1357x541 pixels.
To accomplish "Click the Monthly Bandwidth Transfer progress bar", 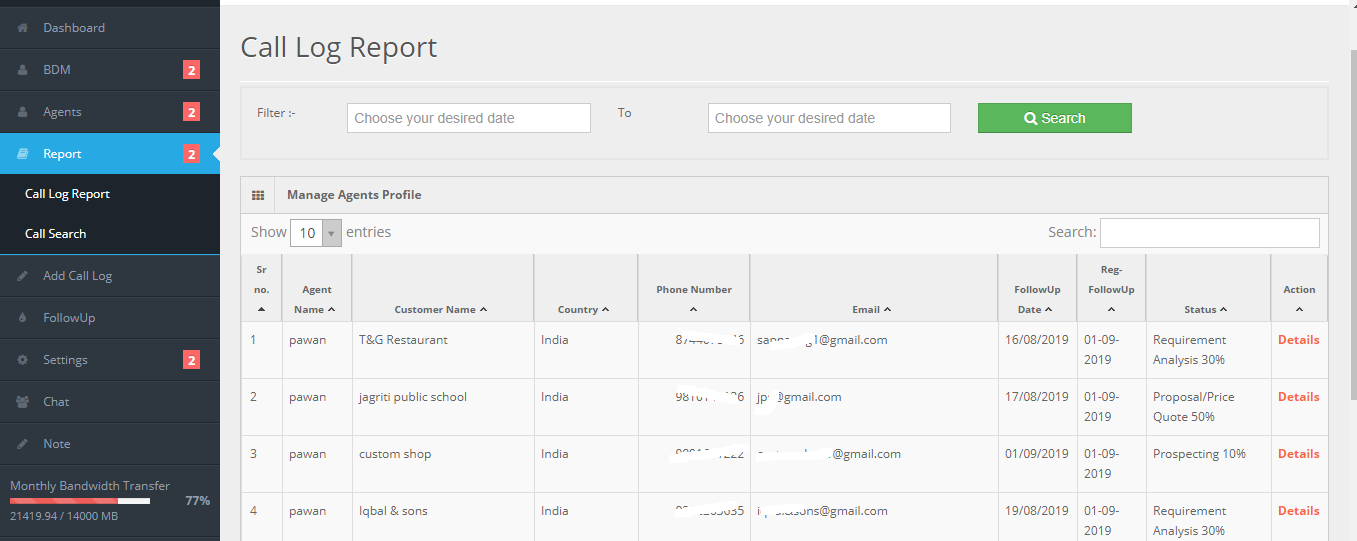I will [x=80, y=500].
